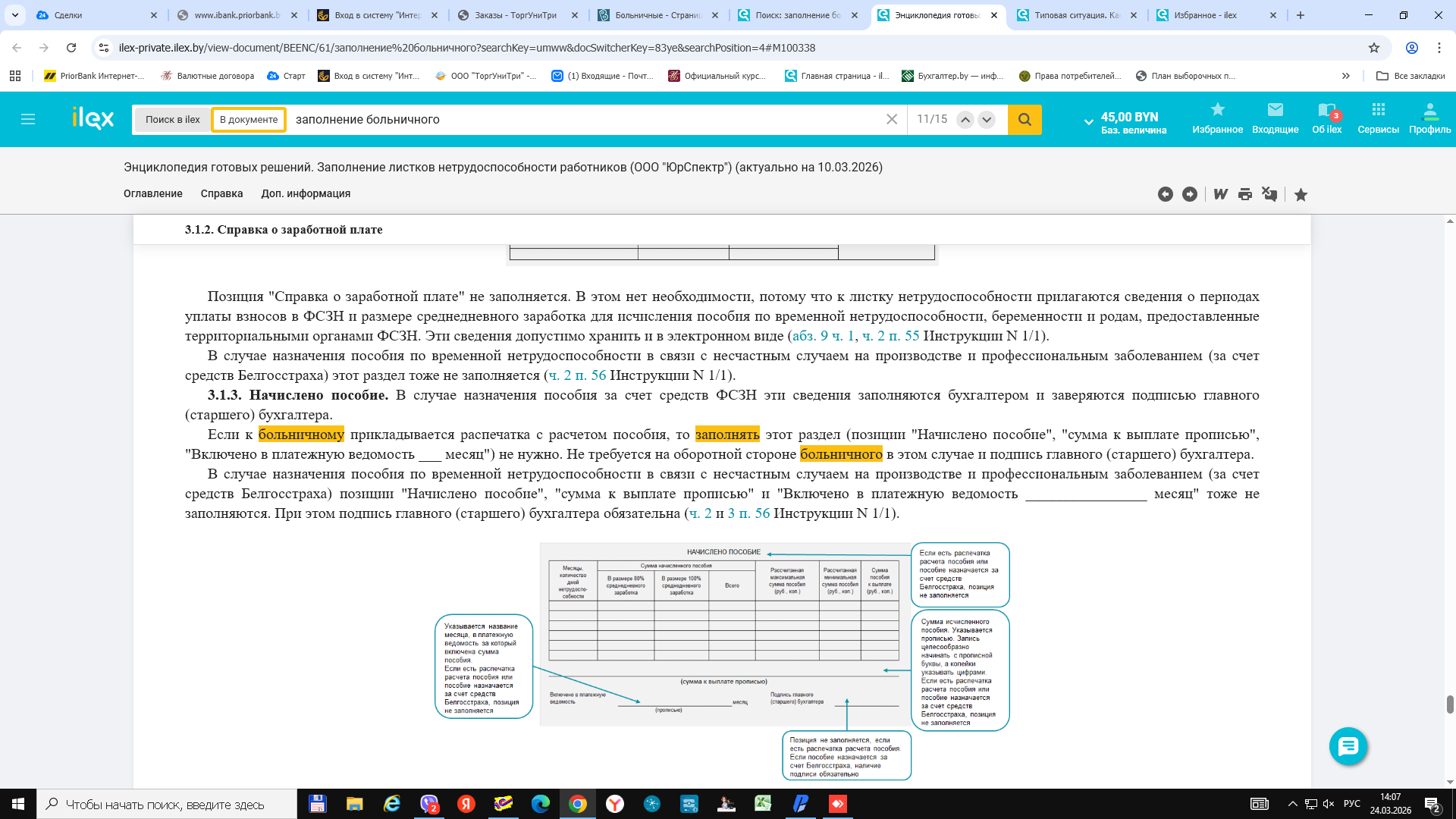The image size is (1456, 819).
Task: Select the 'В документе' search mode
Action: point(249,119)
